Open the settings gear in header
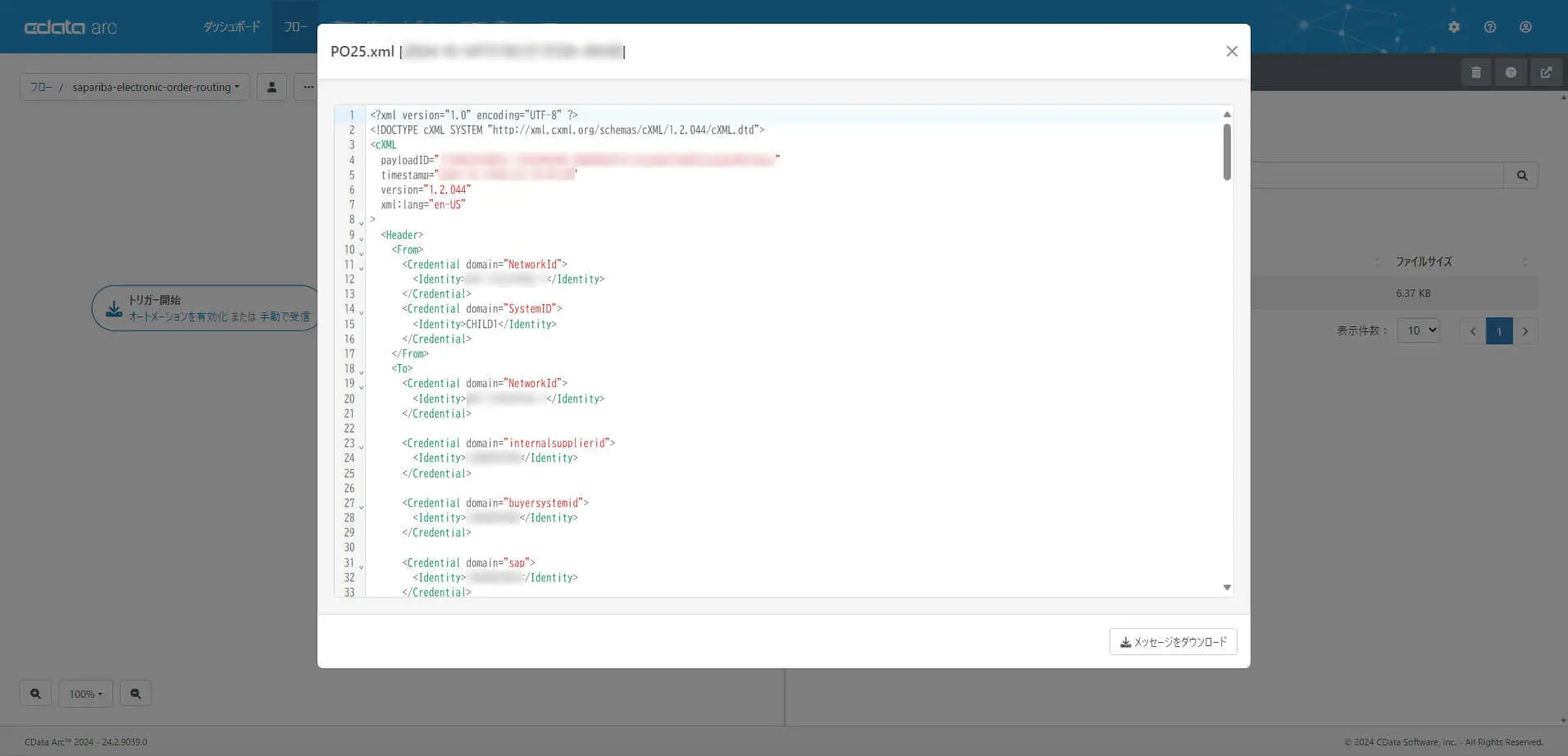The width and height of the screenshot is (1568, 756). [1454, 27]
